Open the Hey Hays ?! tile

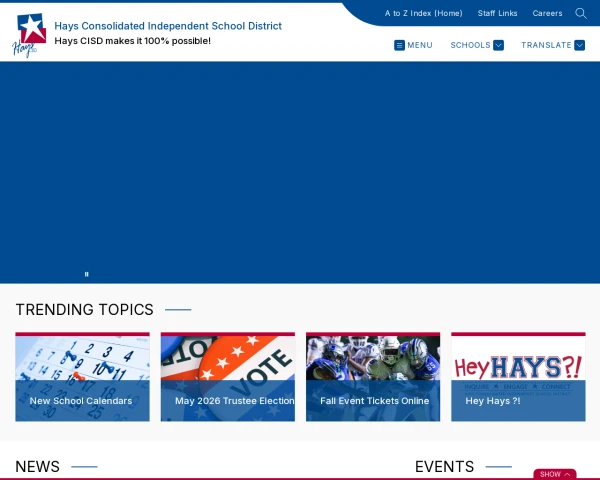(x=518, y=377)
